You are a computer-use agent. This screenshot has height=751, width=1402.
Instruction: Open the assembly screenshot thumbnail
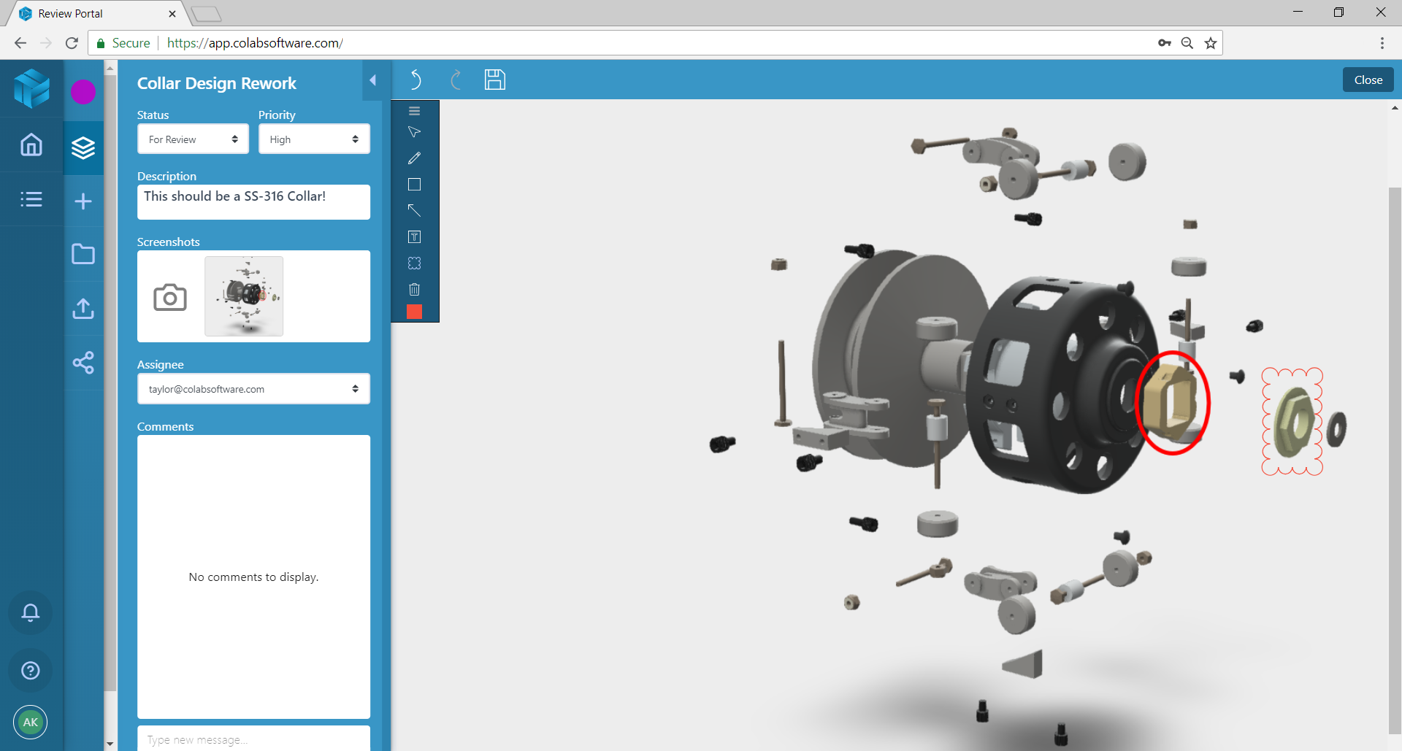click(244, 296)
